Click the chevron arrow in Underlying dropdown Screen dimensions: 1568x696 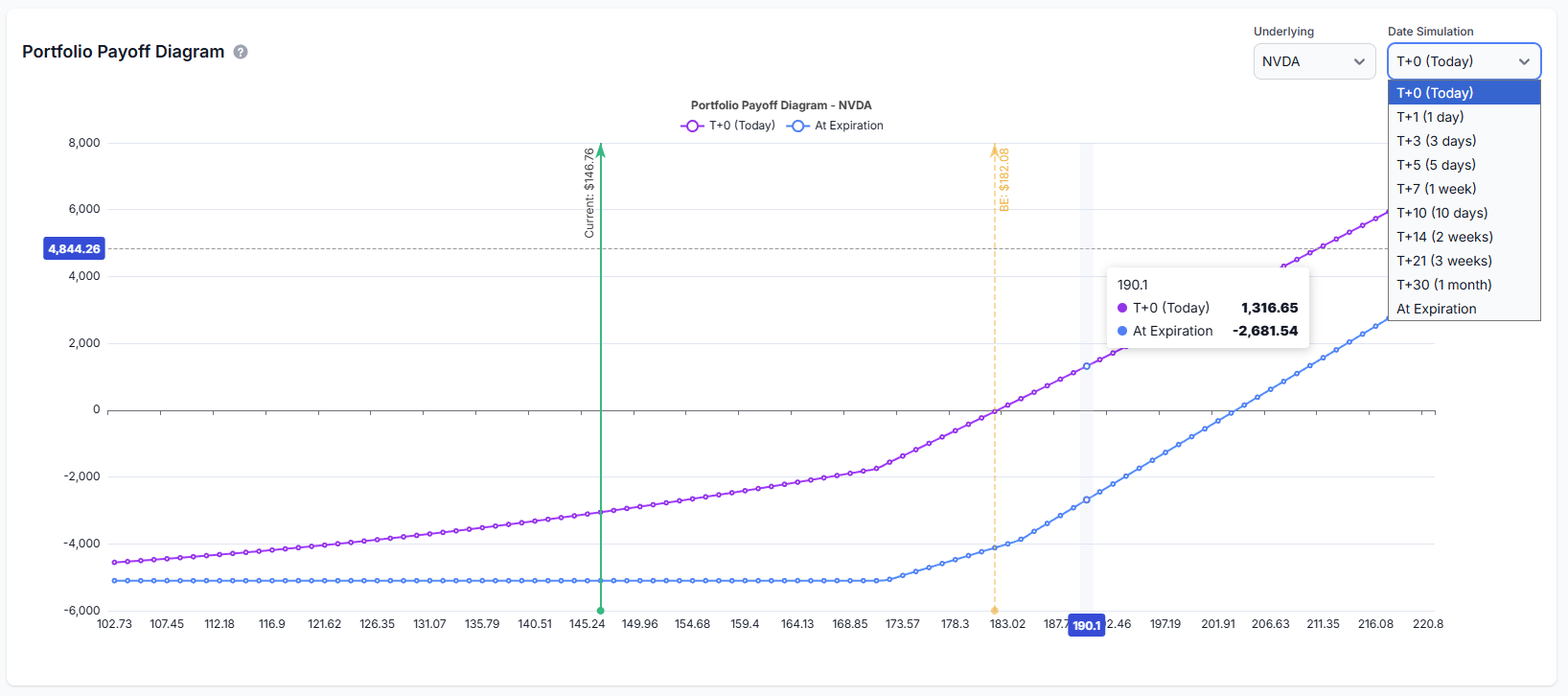(1359, 61)
